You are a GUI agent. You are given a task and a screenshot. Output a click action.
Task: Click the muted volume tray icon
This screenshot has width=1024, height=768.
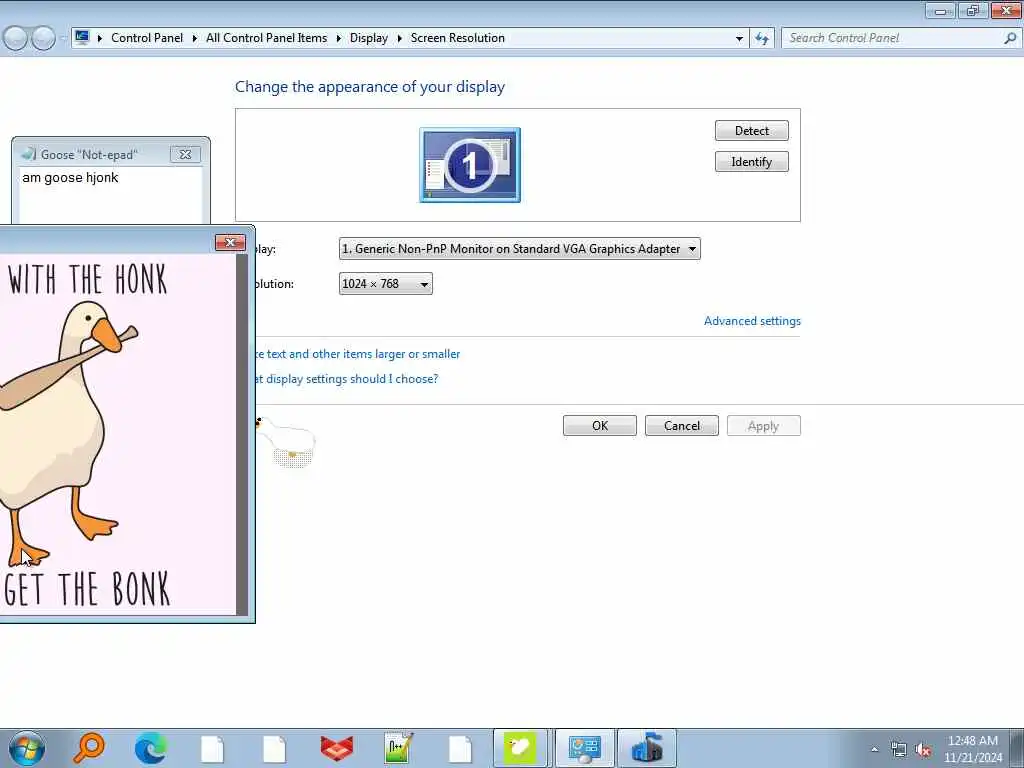pyautogui.click(x=923, y=750)
